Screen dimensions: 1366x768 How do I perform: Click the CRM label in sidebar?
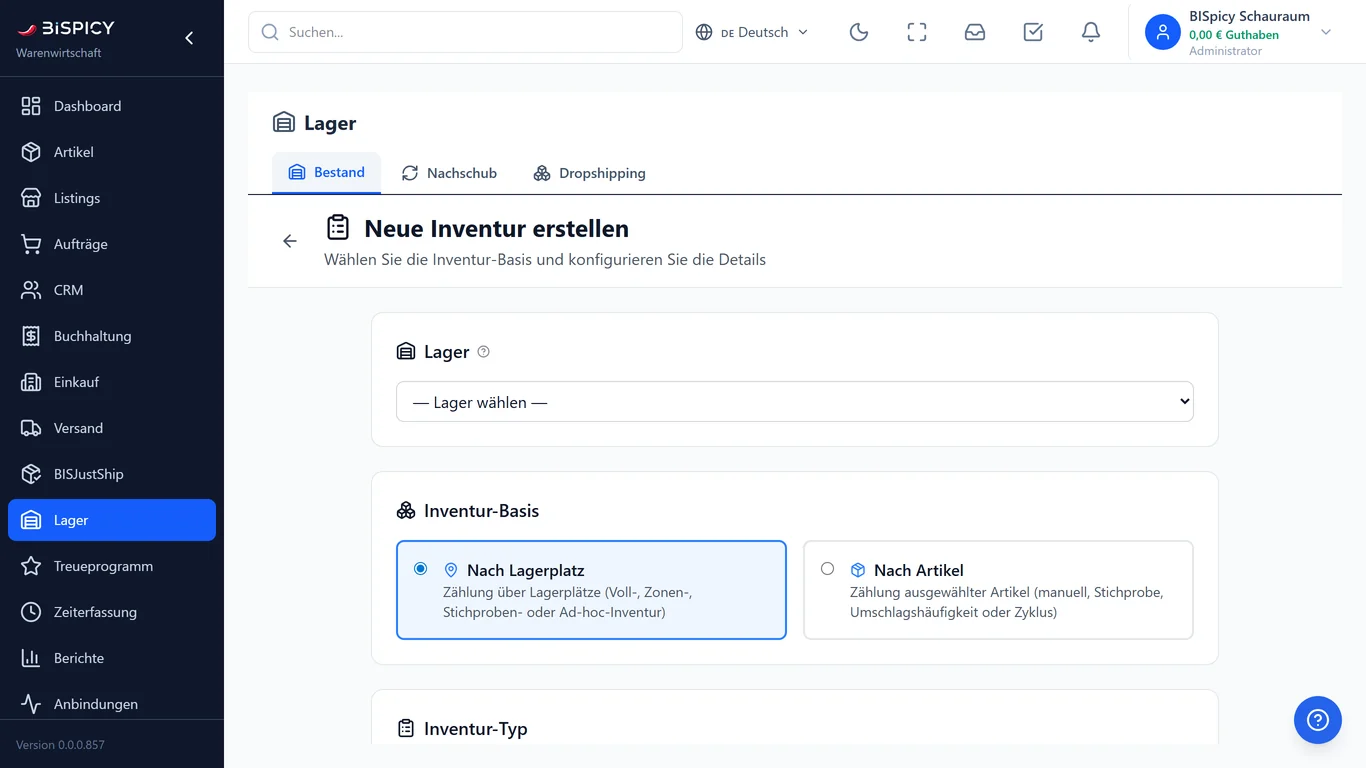69,290
